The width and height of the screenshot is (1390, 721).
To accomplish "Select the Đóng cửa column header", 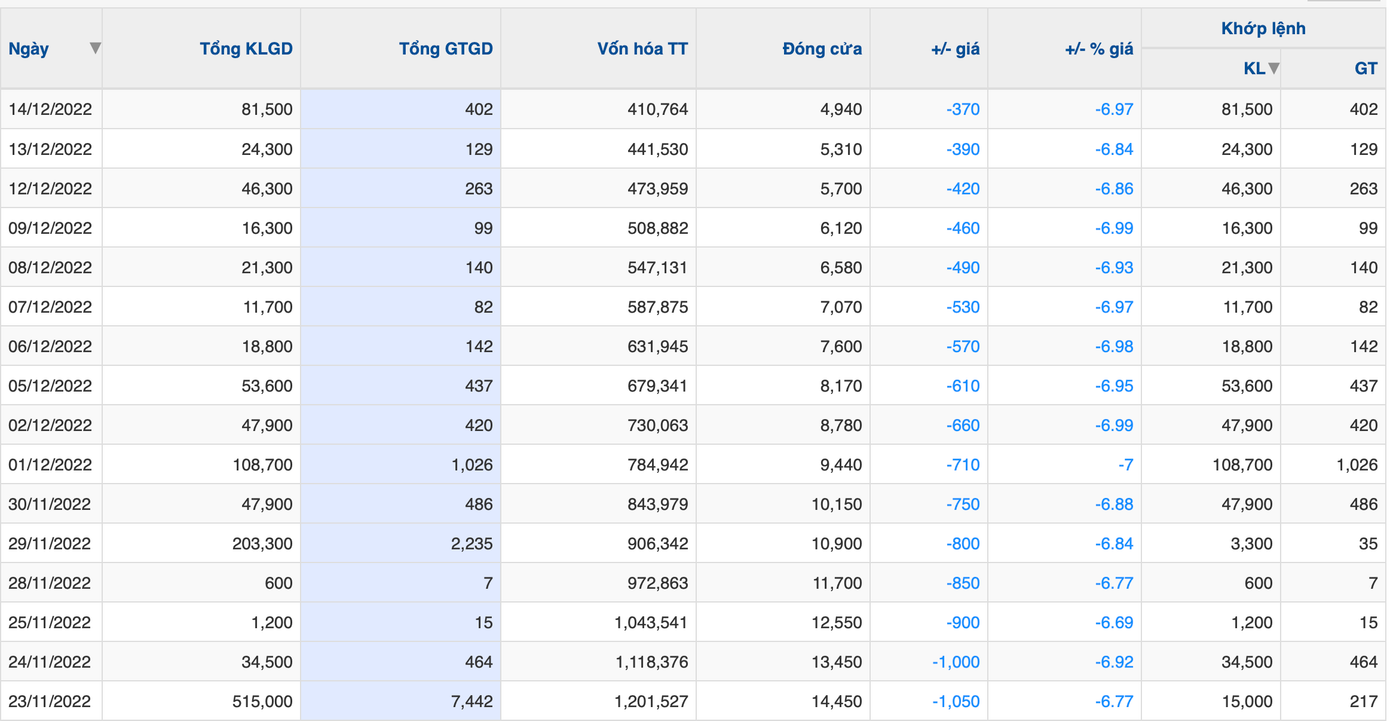I will pyautogui.click(x=822, y=48).
